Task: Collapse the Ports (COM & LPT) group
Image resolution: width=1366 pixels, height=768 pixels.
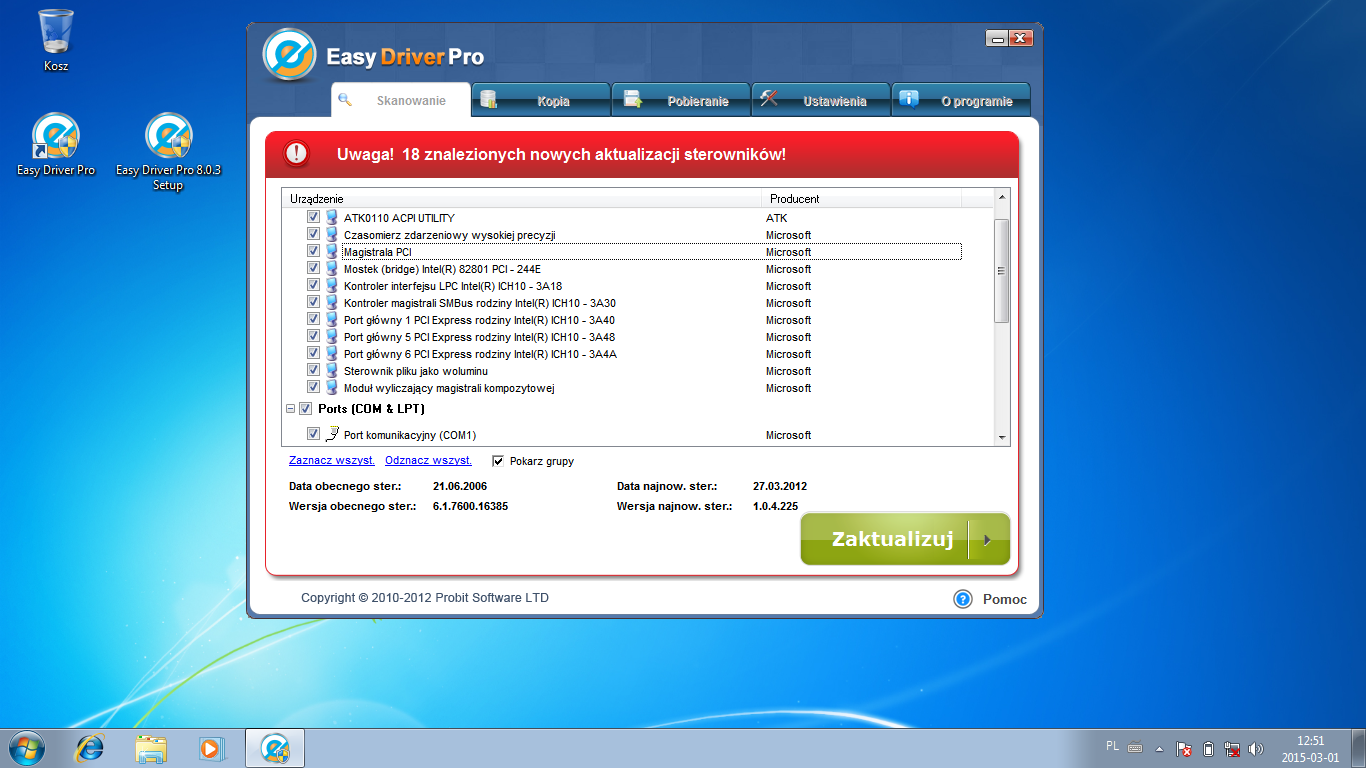Action: (290, 409)
